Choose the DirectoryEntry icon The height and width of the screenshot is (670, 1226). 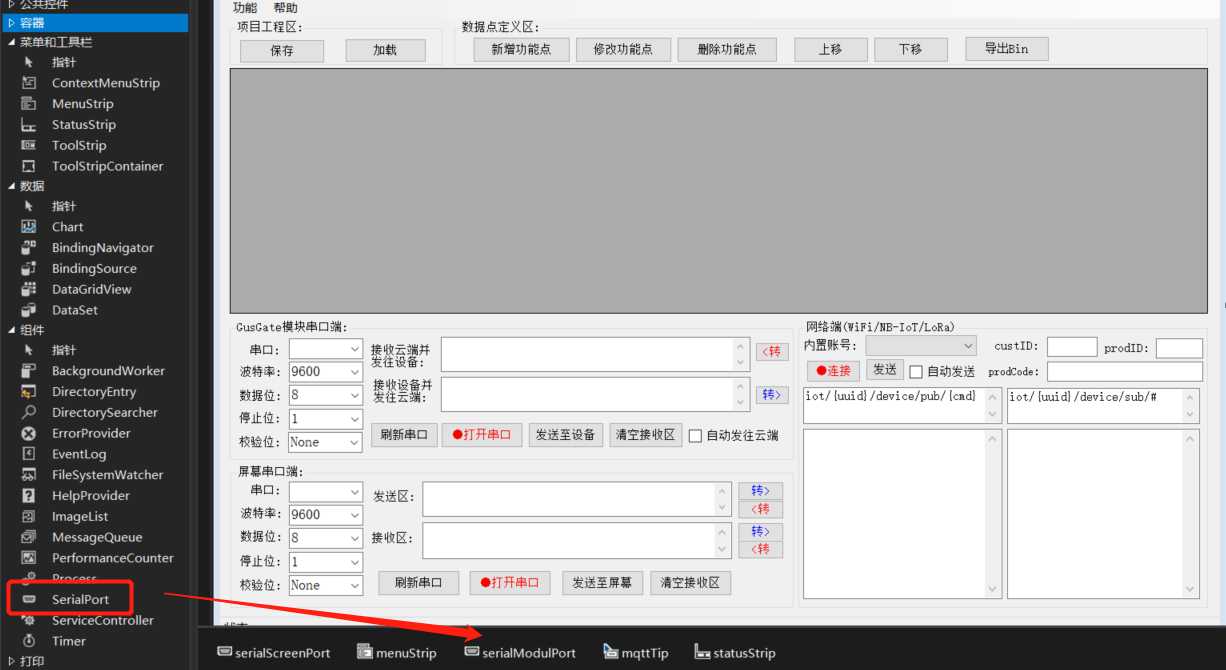pyautogui.click(x=29, y=392)
